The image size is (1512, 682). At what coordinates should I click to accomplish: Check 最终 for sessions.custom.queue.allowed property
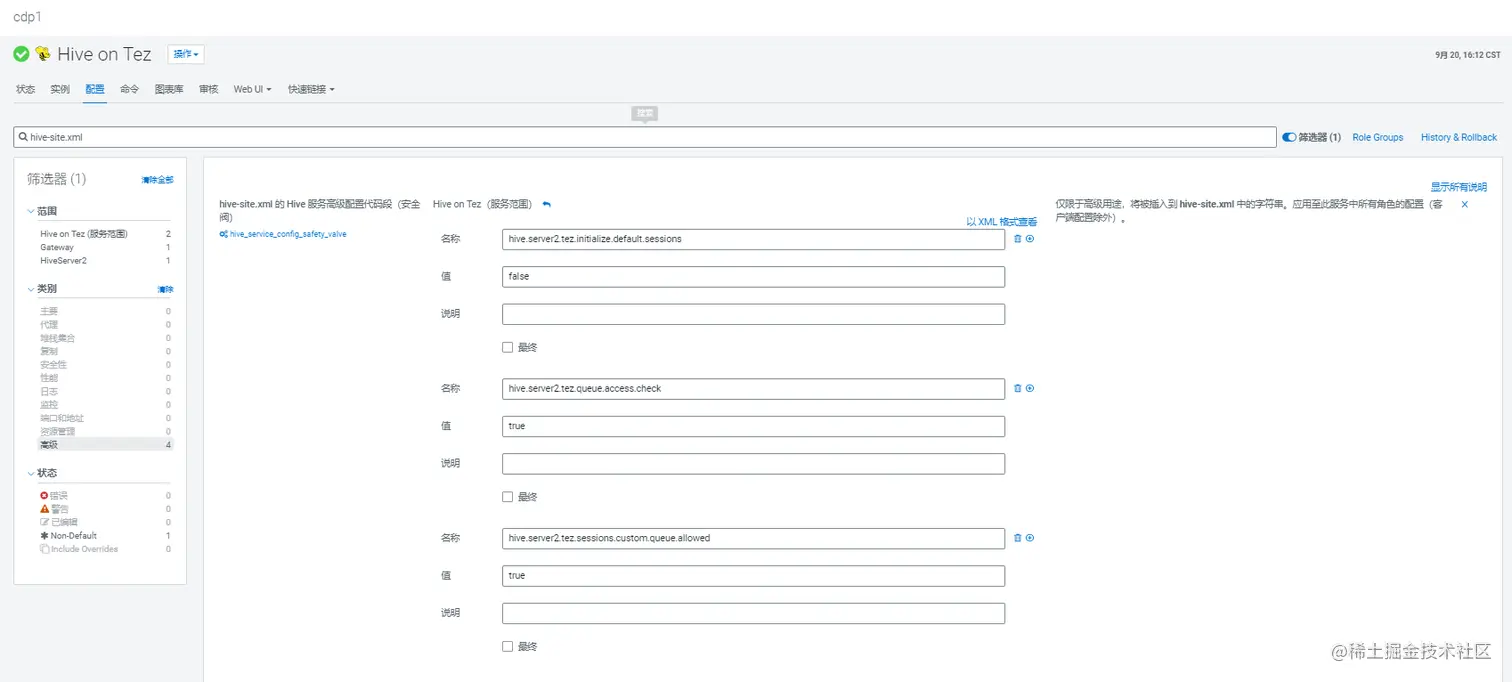tap(508, 646)
